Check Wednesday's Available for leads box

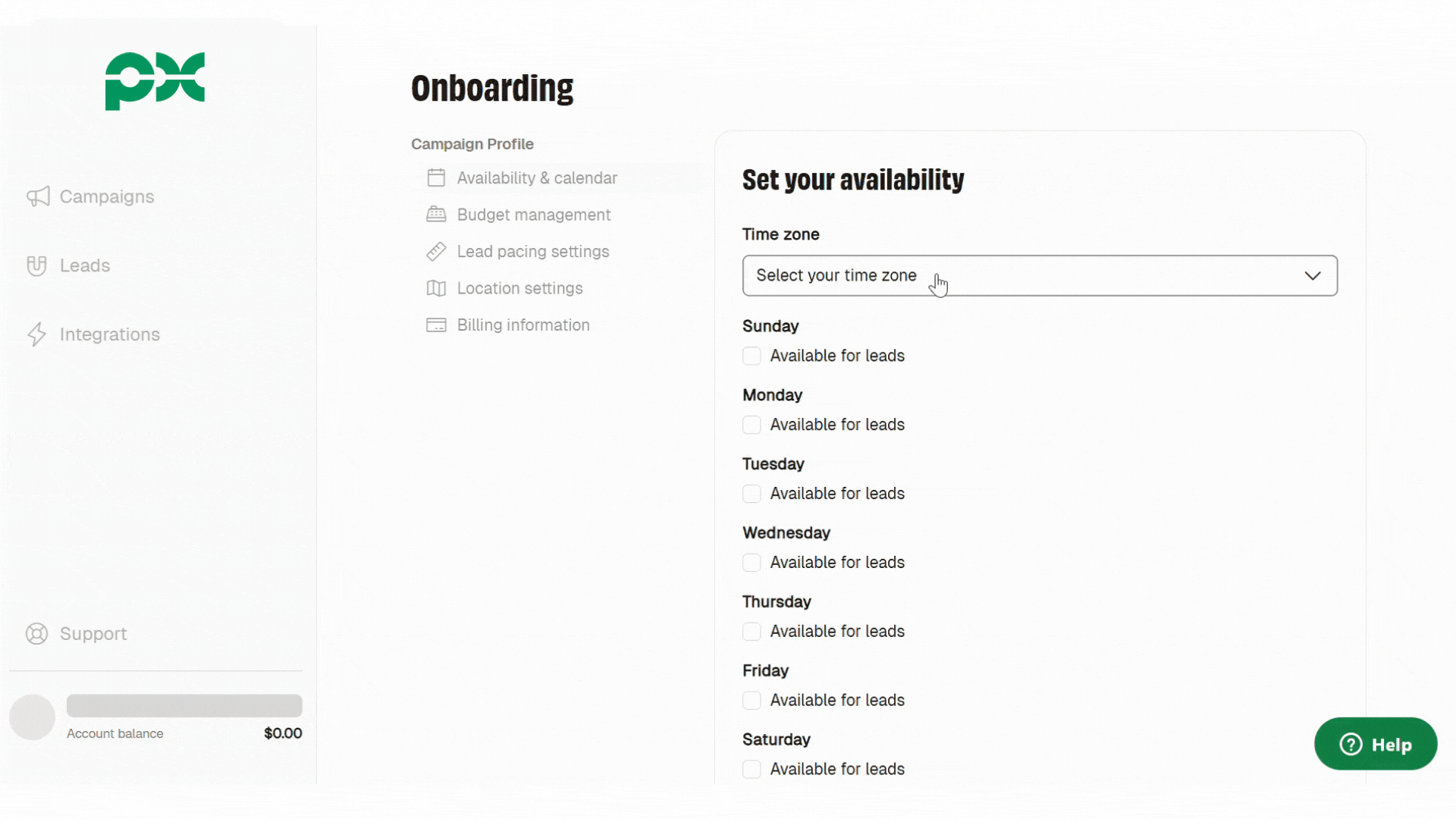751,562
